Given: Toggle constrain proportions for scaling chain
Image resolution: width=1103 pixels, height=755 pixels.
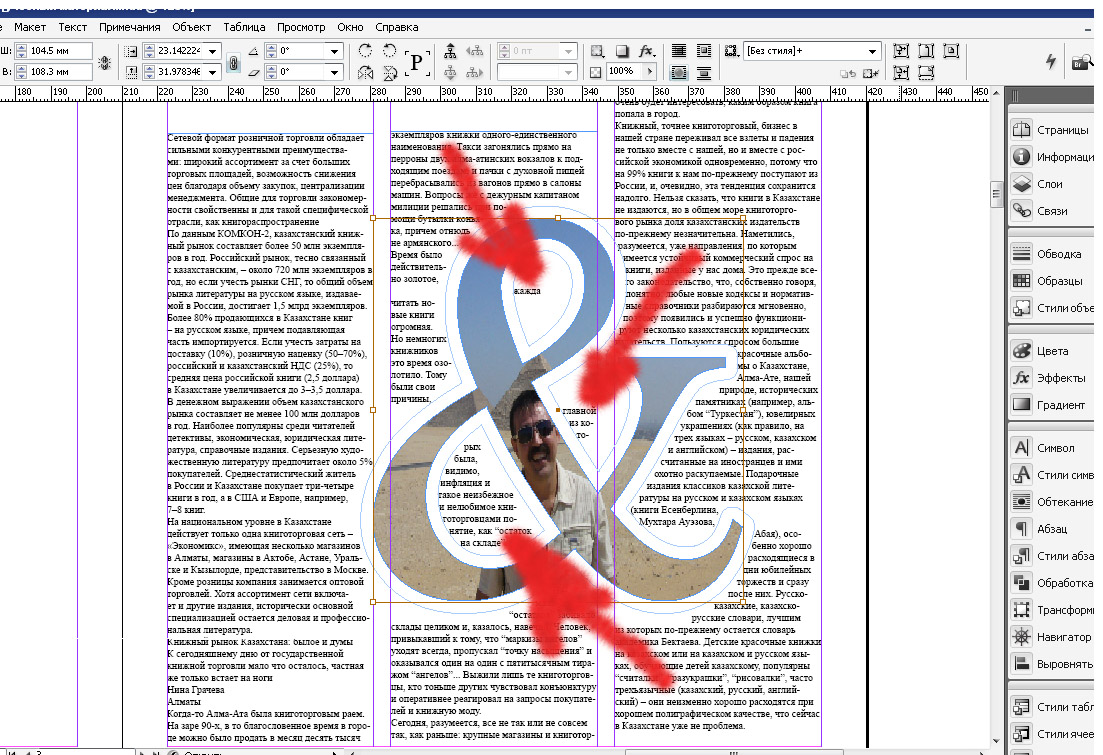Looking at the screenshot, I should pos(233,63).
